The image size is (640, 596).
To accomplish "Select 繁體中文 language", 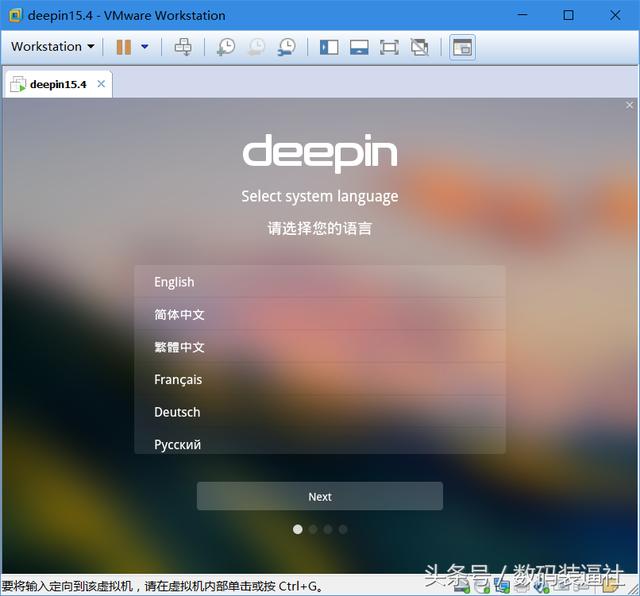I will pyautogui.click(x=320, y=347).
